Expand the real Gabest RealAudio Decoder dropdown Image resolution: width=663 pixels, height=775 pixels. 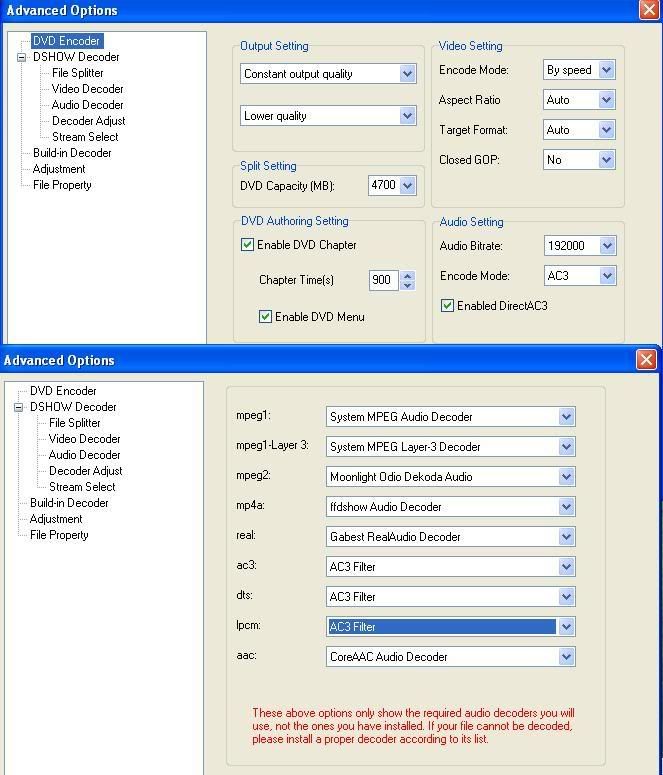[x=566, y=537]
